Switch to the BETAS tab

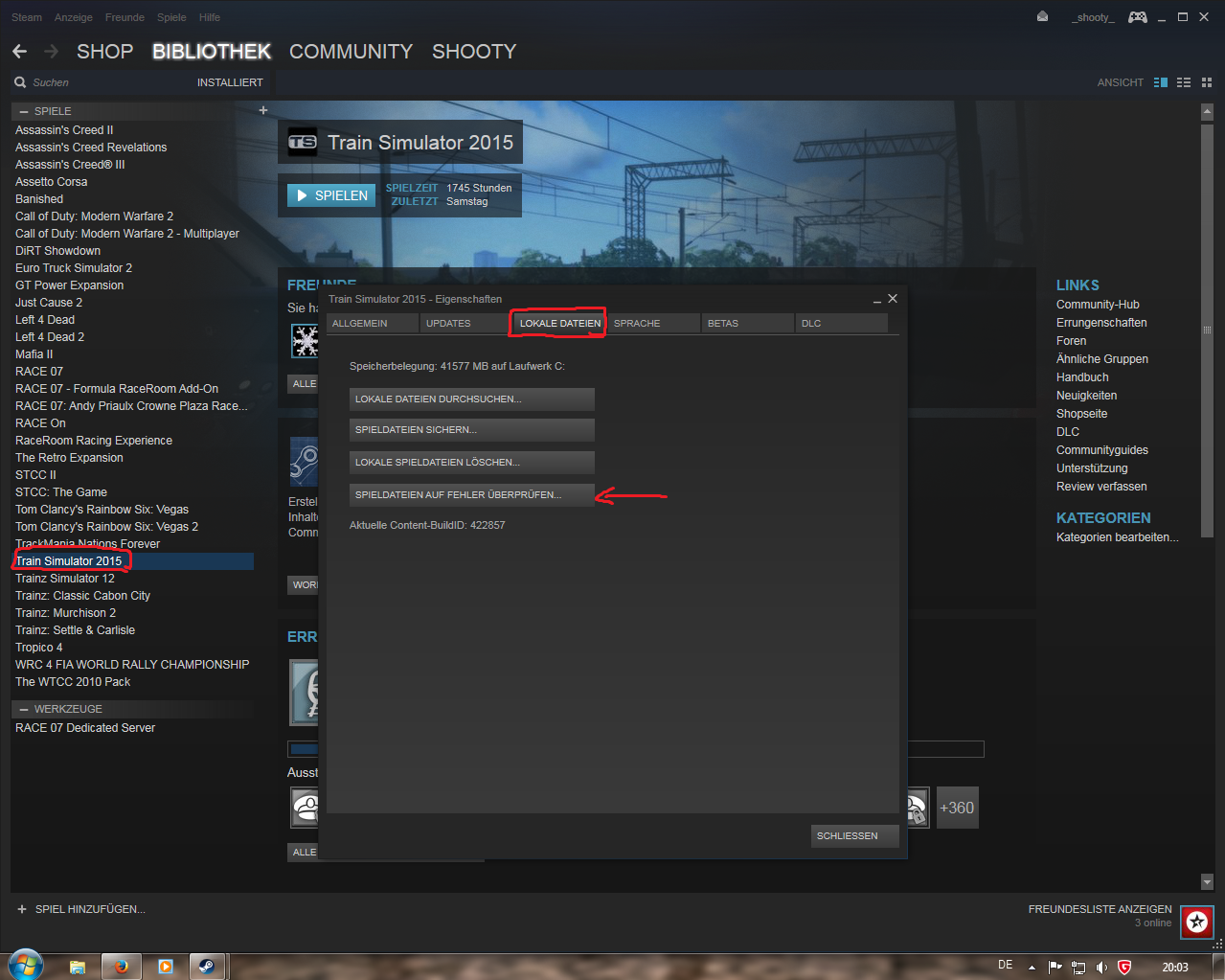[747, 324]
